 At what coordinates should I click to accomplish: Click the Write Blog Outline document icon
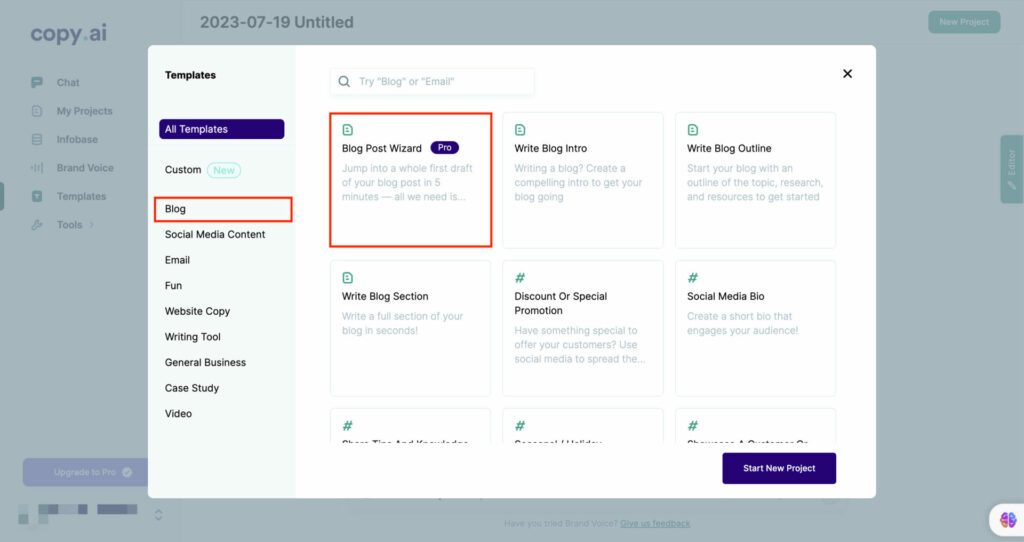pyautogui.click(x=692, y=130)
